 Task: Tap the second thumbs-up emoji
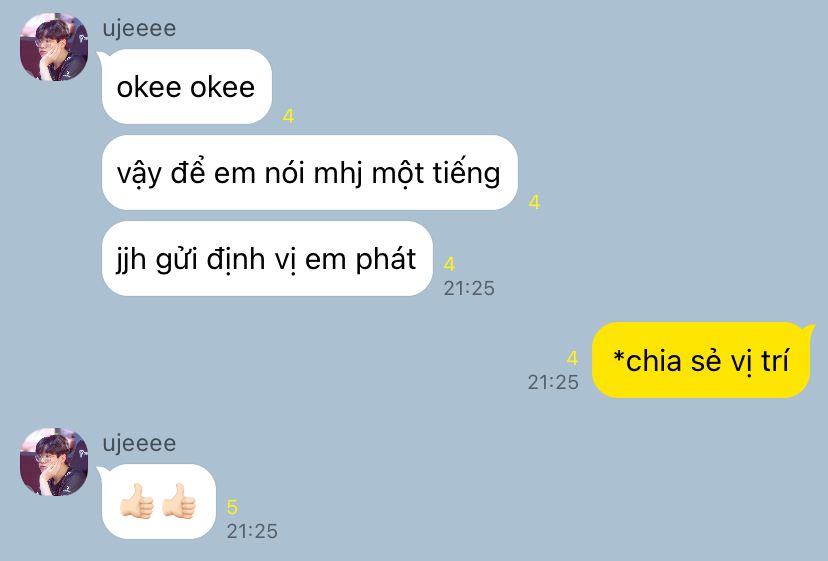point(179,501)
